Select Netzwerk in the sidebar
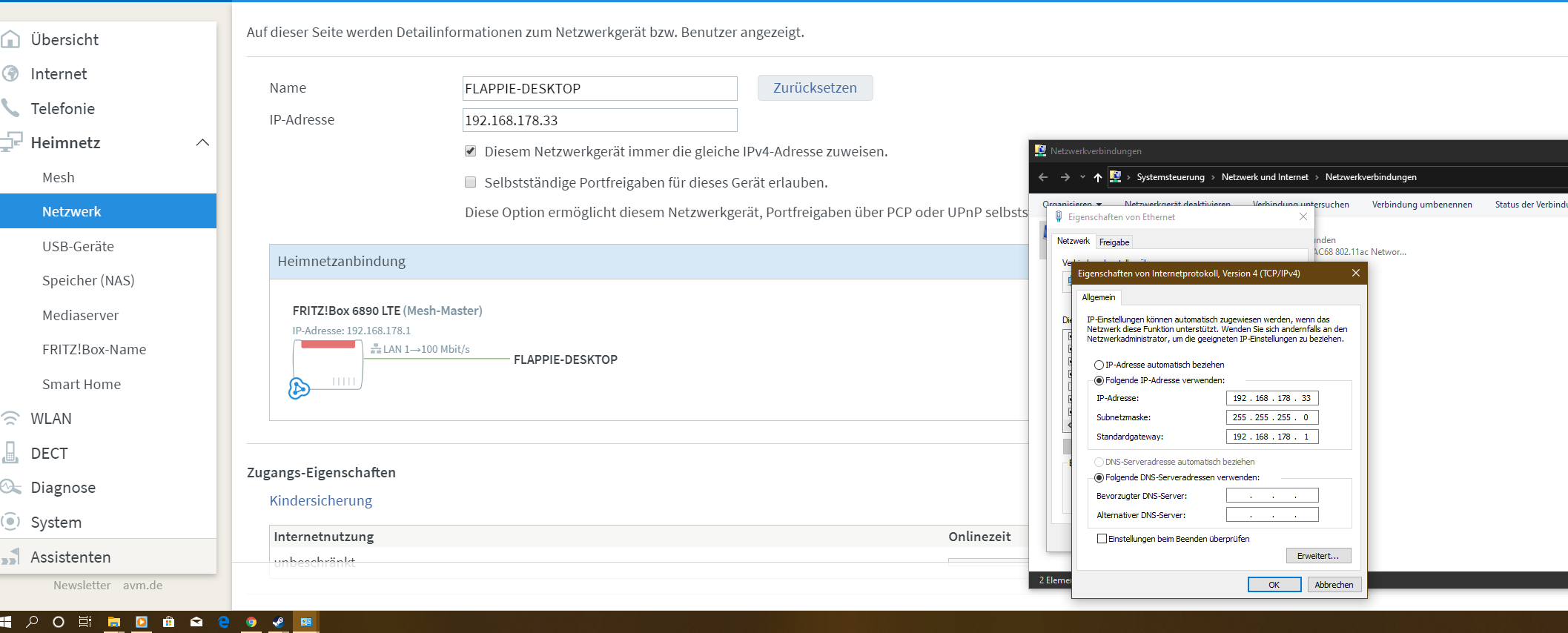1568x633 pixels. click(x=108, y=211)
